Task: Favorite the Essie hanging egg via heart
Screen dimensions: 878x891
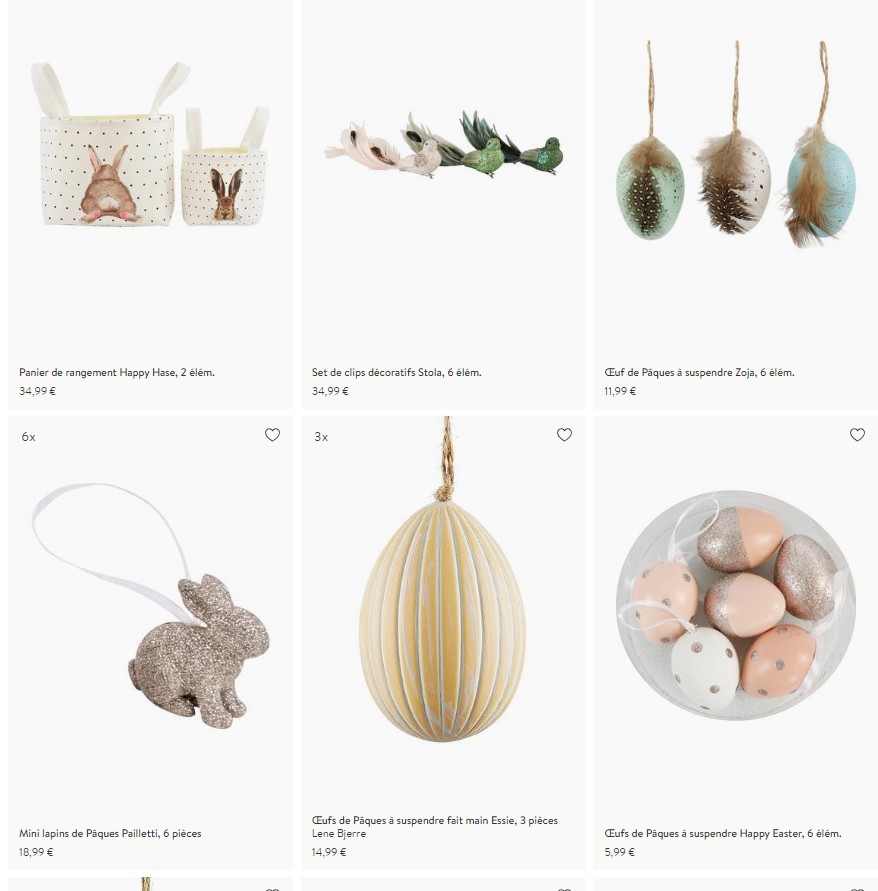Action: point(564,435)
